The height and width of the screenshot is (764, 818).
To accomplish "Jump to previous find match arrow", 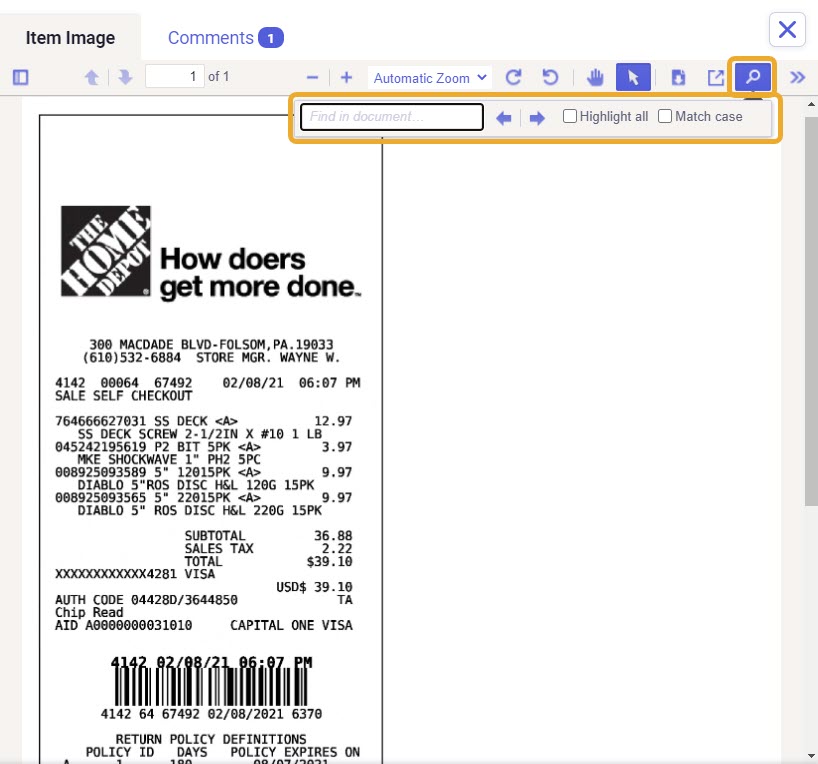I will (x=503, y=118).
